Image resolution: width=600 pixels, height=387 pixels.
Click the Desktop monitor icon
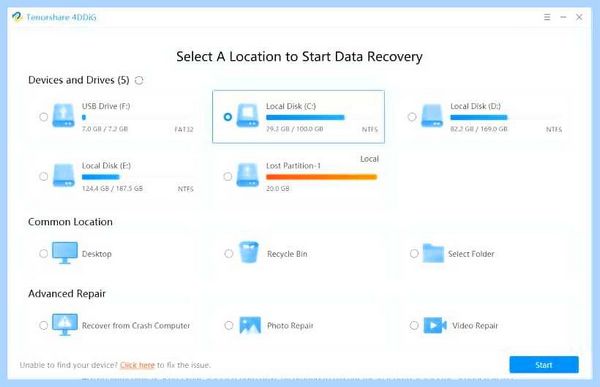(x=65, y=253)
